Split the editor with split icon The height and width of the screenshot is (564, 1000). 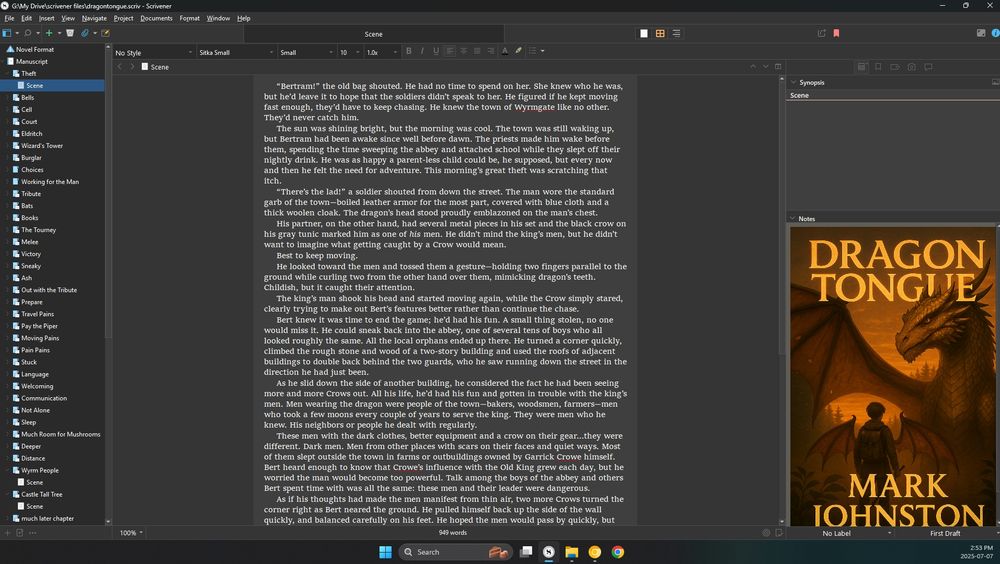point(778,66)
